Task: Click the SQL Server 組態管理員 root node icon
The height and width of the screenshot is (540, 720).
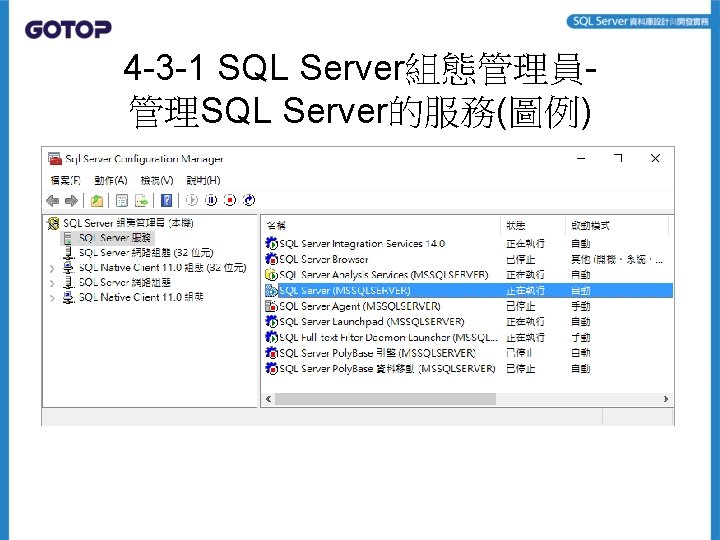Action: (53, 224)
